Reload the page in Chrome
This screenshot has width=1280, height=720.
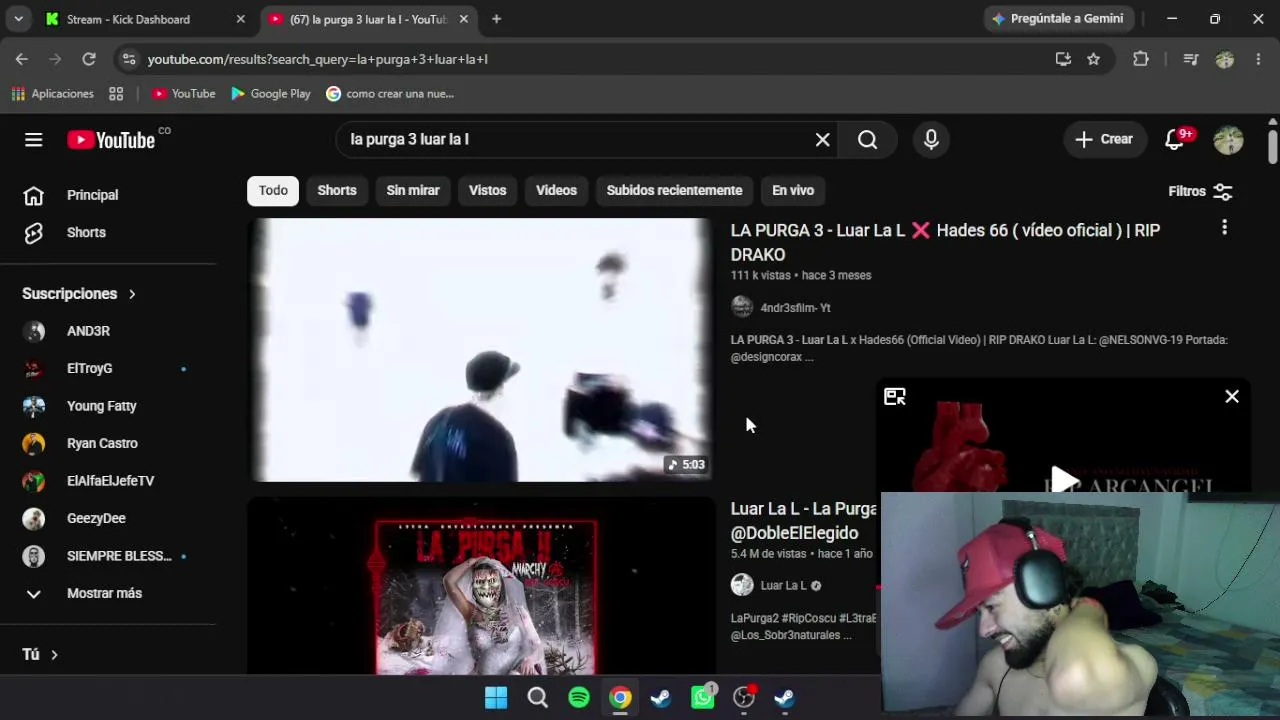click(x=89, y=59)
